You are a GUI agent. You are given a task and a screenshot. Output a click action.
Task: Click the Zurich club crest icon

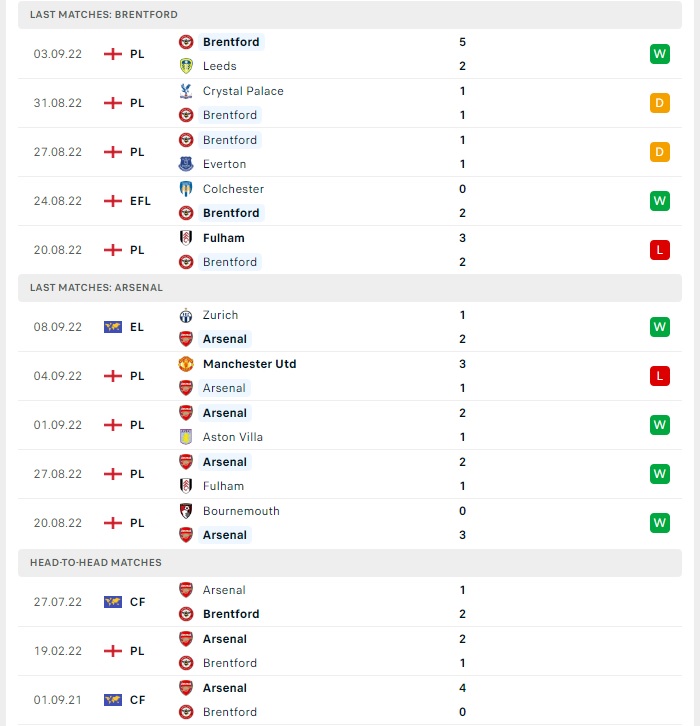(186, 315)
